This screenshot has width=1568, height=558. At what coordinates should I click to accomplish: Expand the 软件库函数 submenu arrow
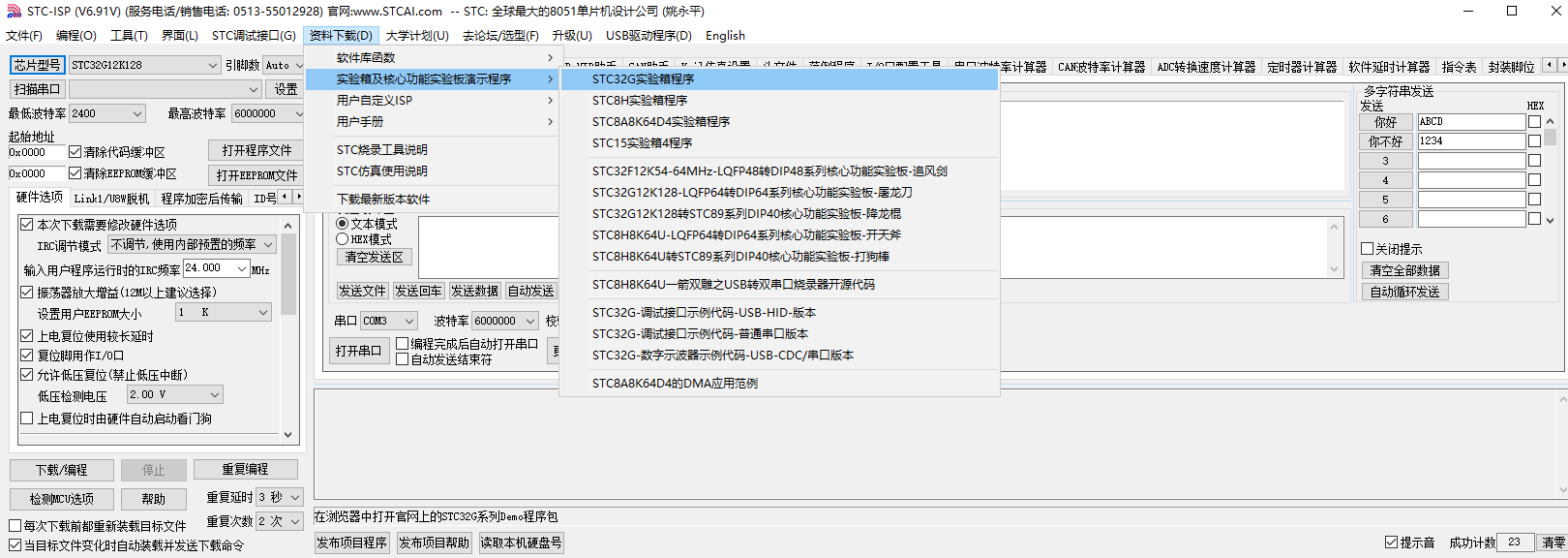pos(550,58)
